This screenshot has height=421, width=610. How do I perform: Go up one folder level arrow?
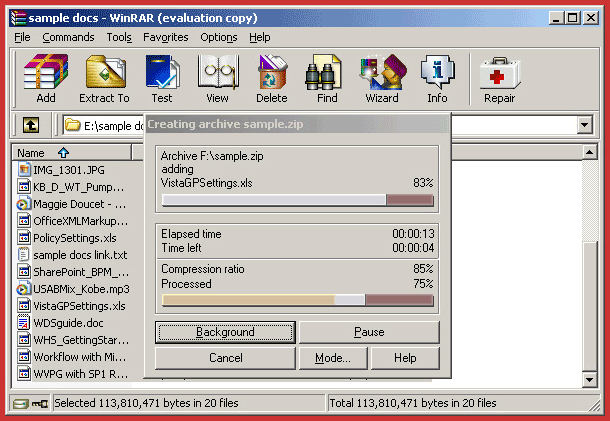click(31, 125)
